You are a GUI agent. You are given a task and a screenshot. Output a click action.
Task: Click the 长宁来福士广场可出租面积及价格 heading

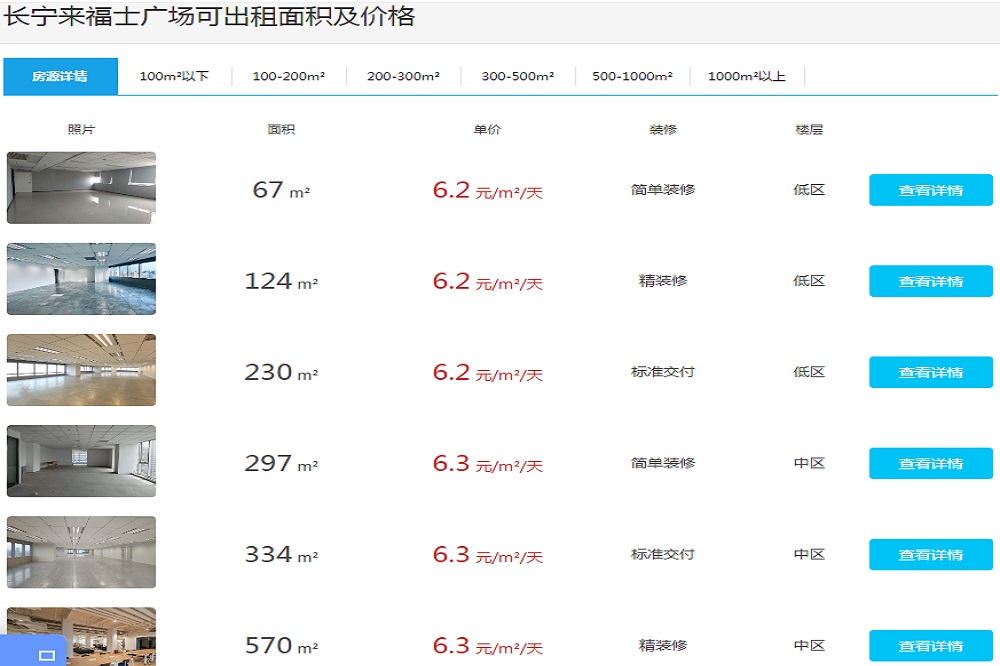pyautogui.click(x=210, y=16)
